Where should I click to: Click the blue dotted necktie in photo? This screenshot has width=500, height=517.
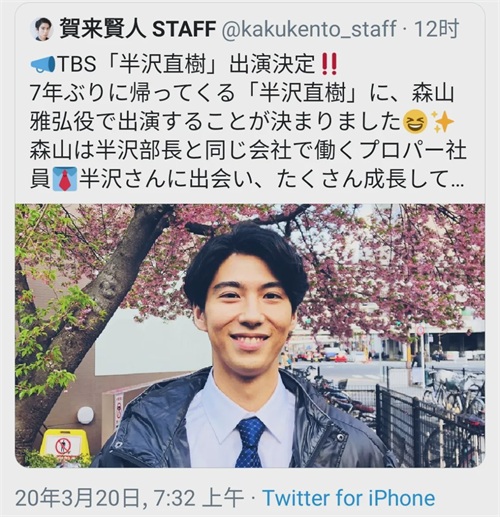250,442
